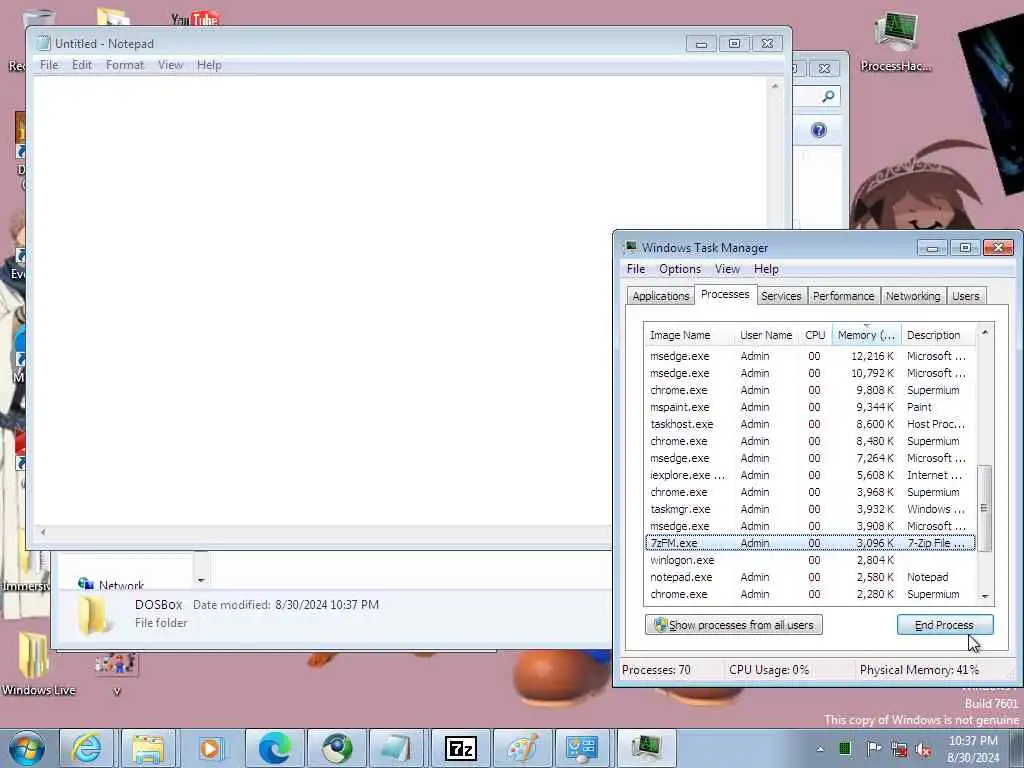Click the Task Manager title bar icon
This screenshot has width=1024, height=768.
point(630,248)
